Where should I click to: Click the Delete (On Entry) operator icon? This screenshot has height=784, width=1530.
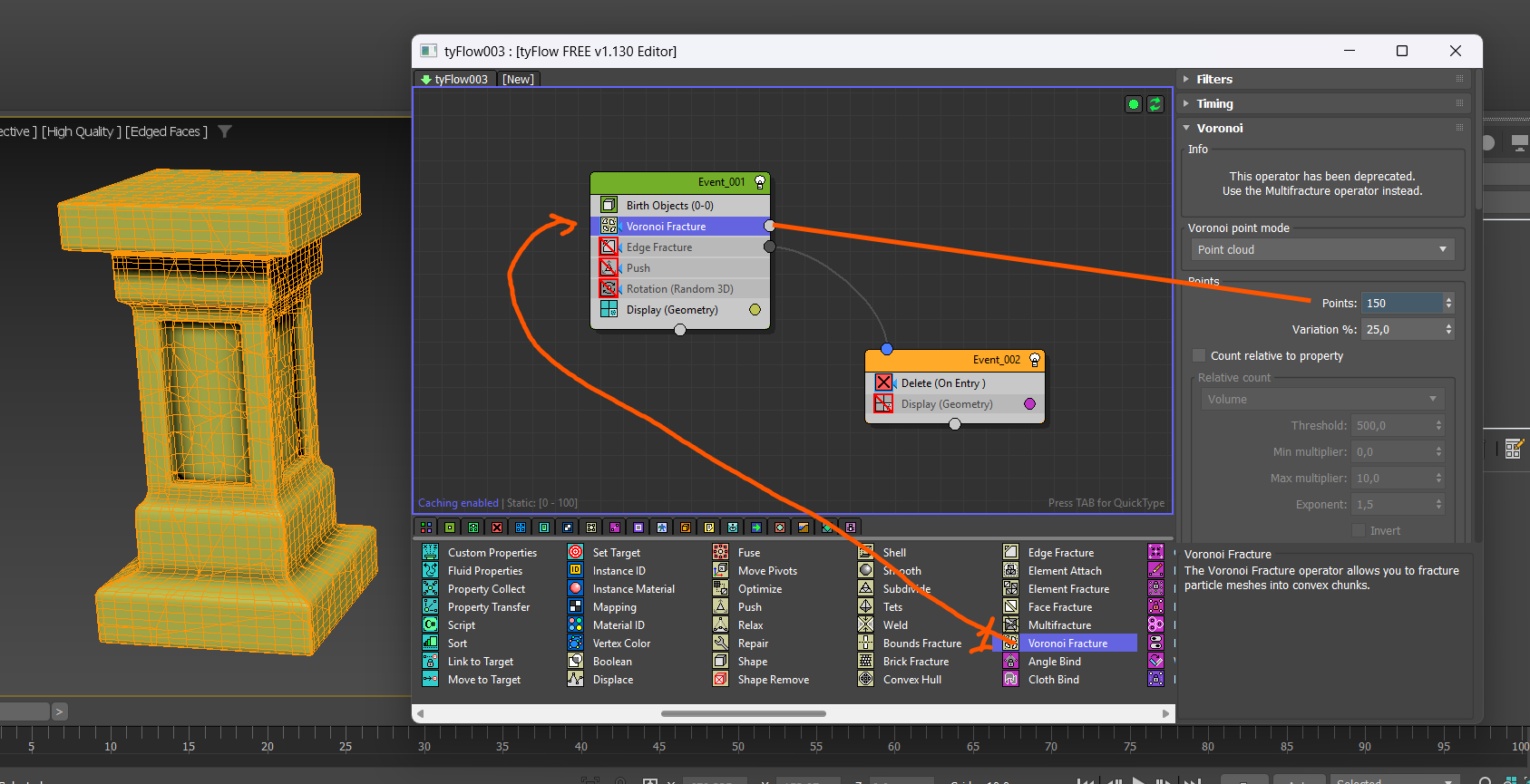883,383
